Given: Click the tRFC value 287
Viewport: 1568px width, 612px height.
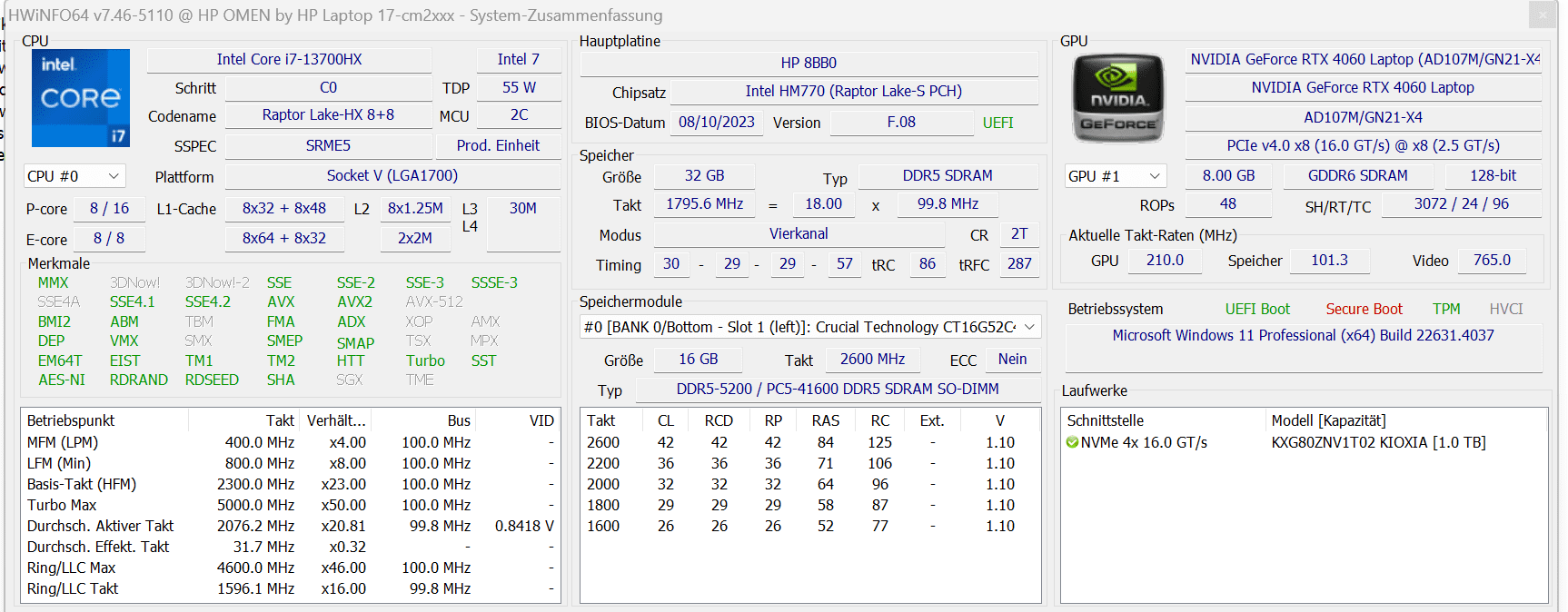Looking at the screenshot, I should point(1019,263).
